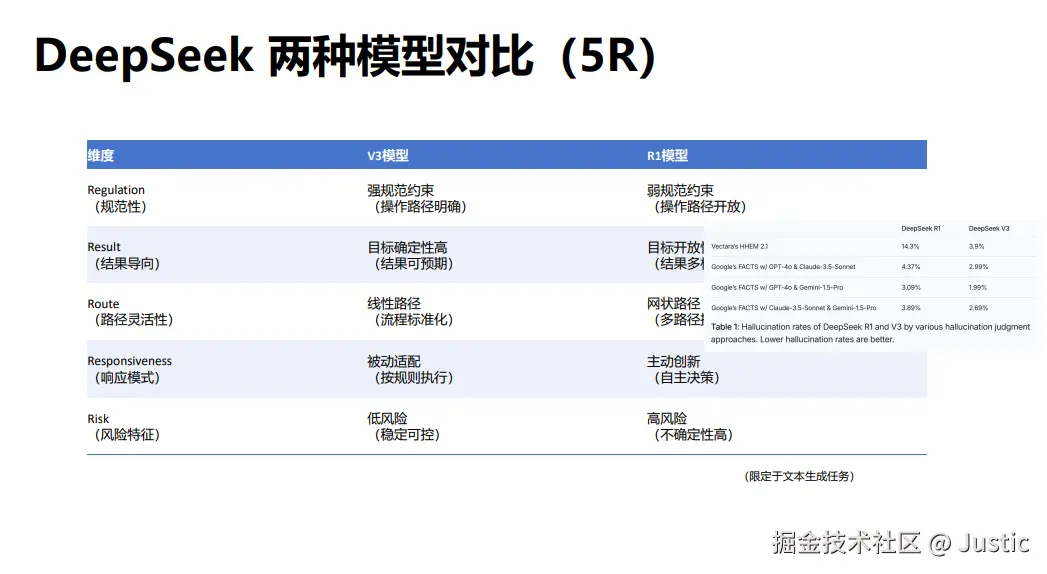Click the "线性路径（流程标准化）" cell
Viewport: 1047px width, 574px height.
(410, 312)
